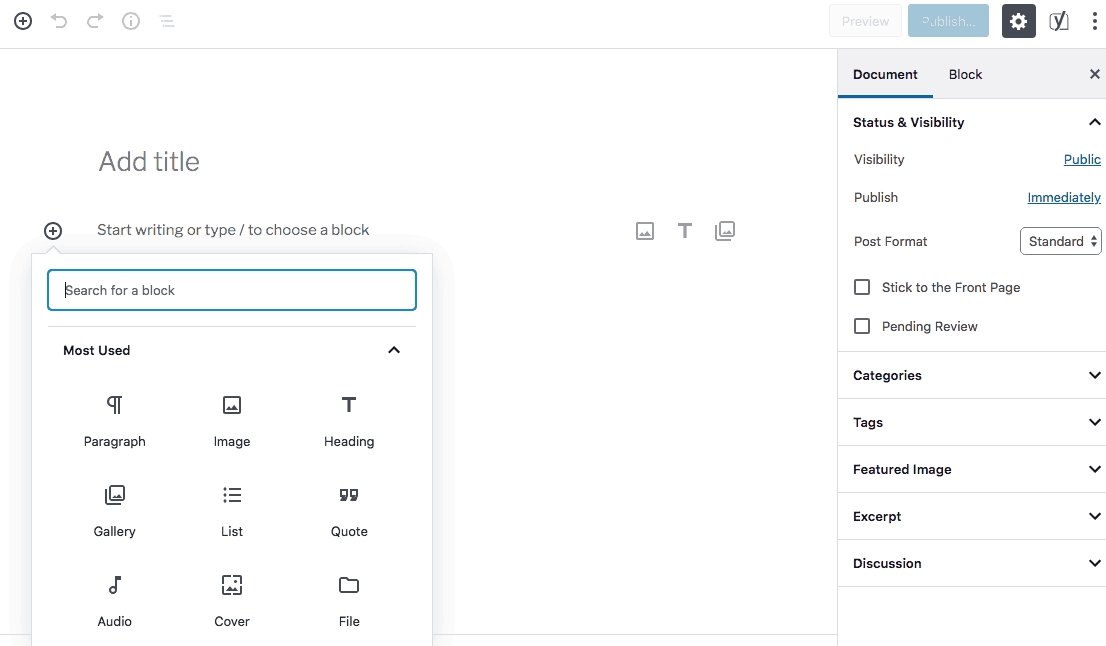Insert a heading via the inline T icon
This screenshot has height=646, width=1106.
click(x=684, y=231)
